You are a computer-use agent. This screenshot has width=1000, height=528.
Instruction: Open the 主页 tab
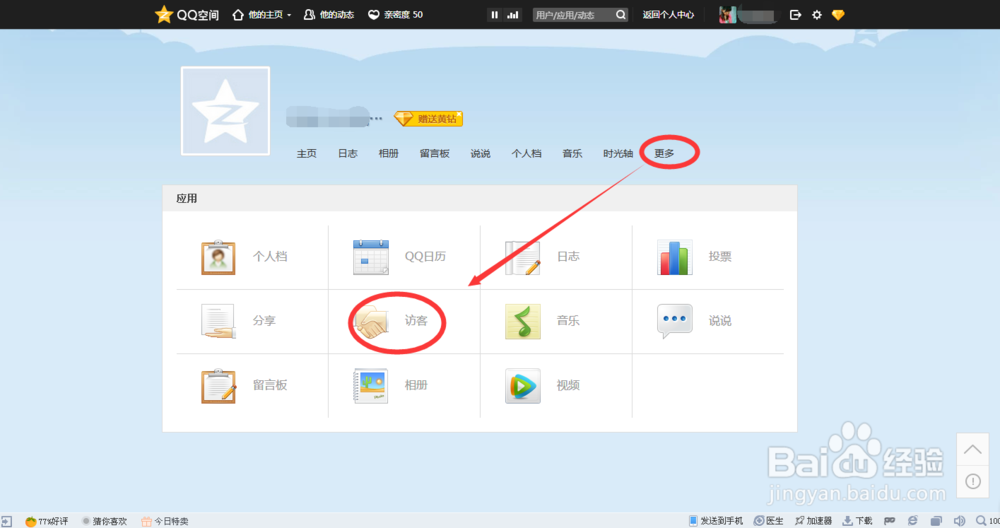(307, 154)
